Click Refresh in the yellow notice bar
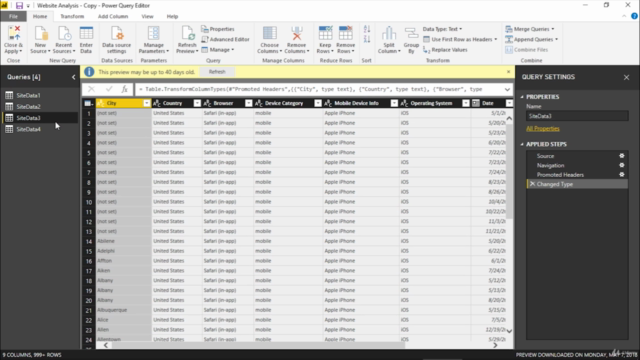The image size is (640, 360). coord(217,72)
